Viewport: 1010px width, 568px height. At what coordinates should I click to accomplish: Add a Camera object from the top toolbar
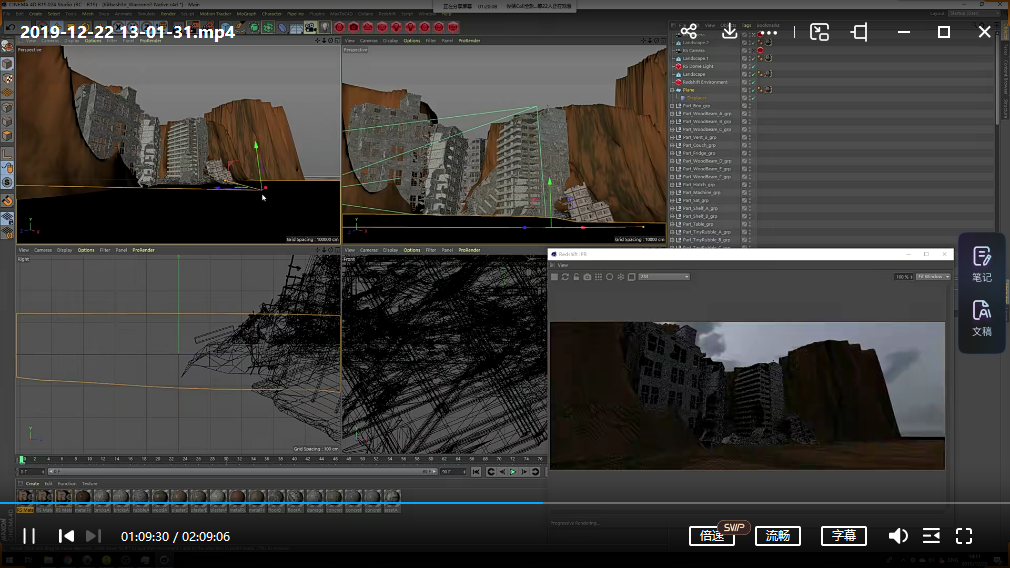click(x=310, y=27)
